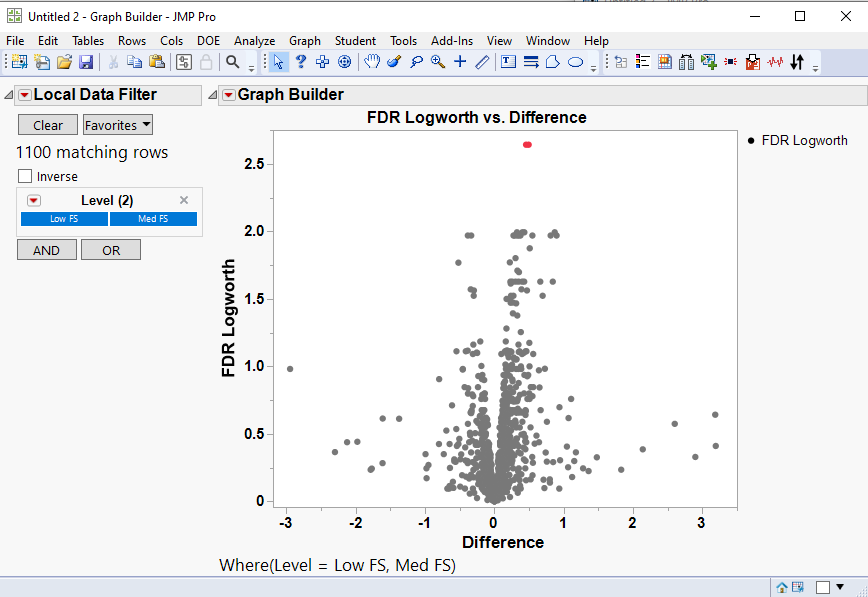The image size is (868, 597).
Task: Enable the Inverse checkbox in the filter
Action: point(25,175)
